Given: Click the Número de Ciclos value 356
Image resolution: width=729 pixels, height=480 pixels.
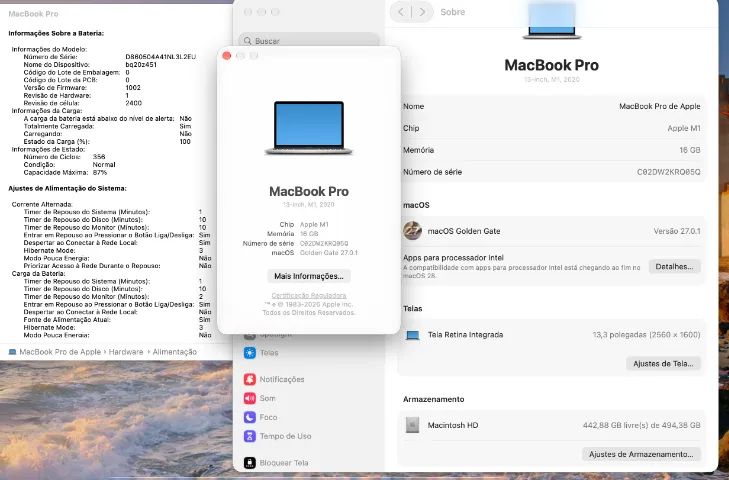Looking at the screenshot, I should point(99,157).
